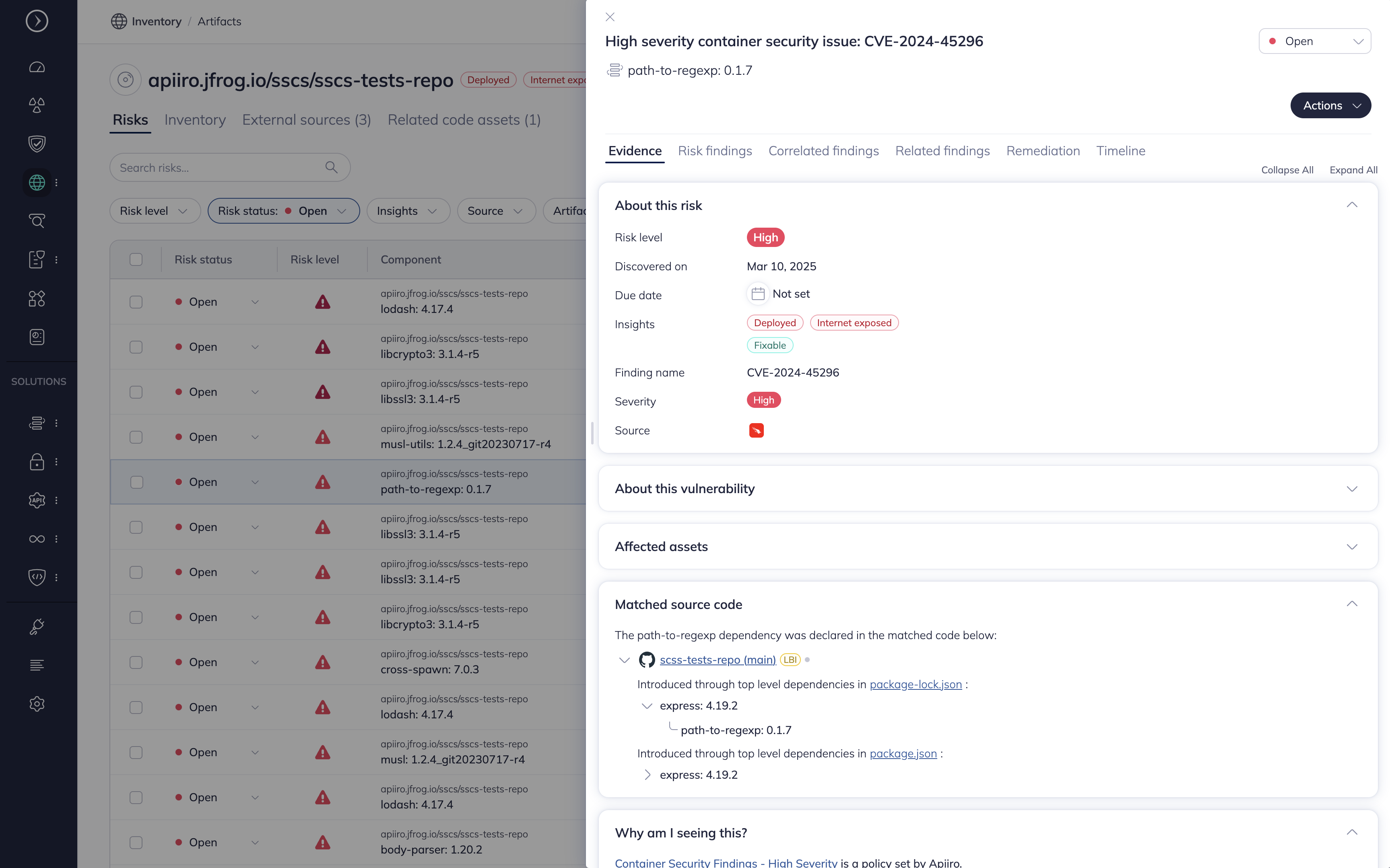Open Container Security Findings - High Severity link
Screen dimensions: 1390x868
coord(726,862)
